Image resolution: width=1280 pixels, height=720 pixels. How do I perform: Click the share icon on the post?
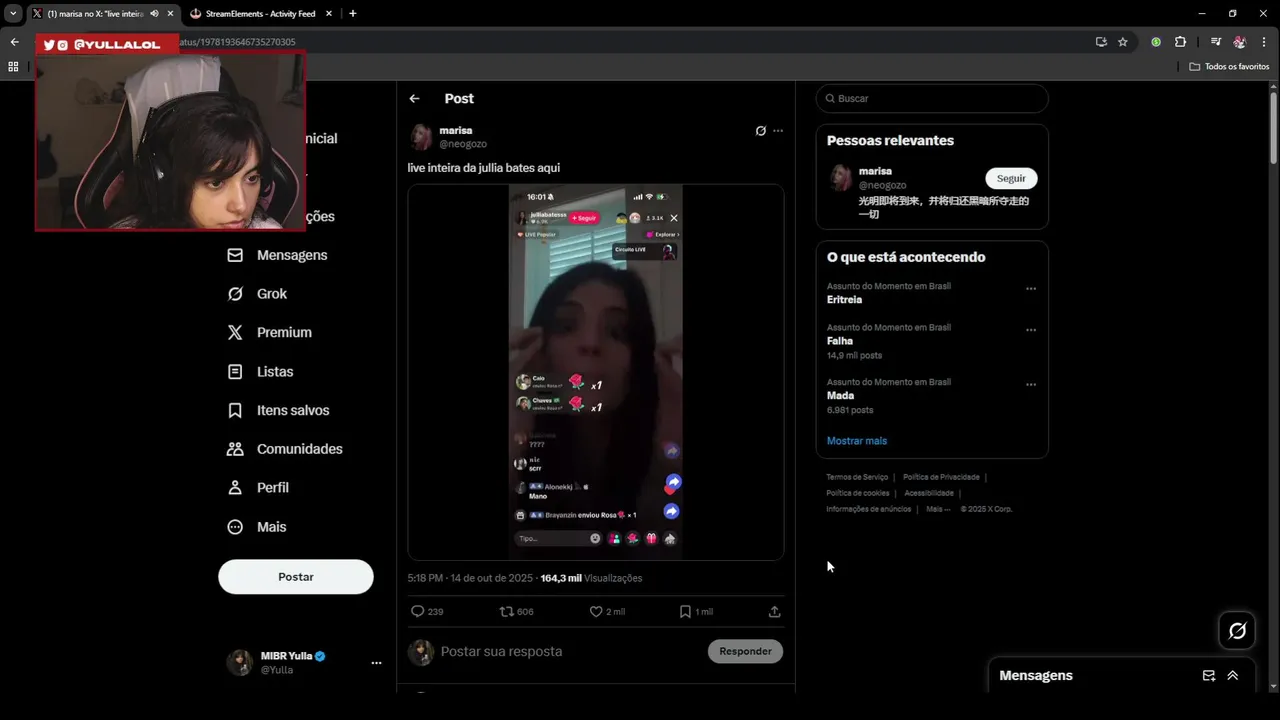coord(774,611)
